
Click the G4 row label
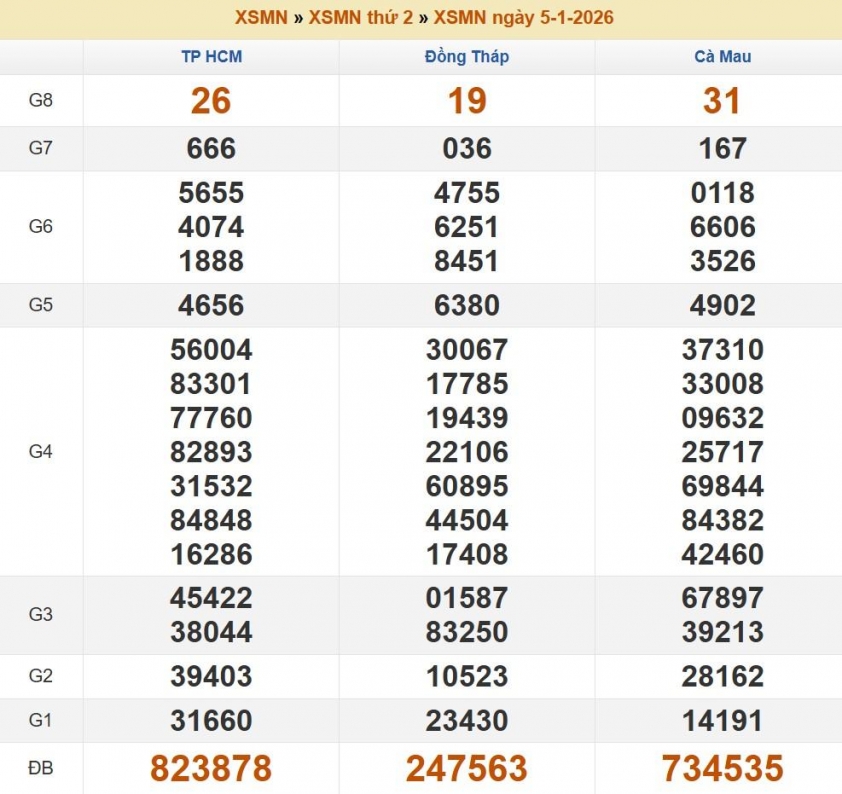(x=41, y=452)
